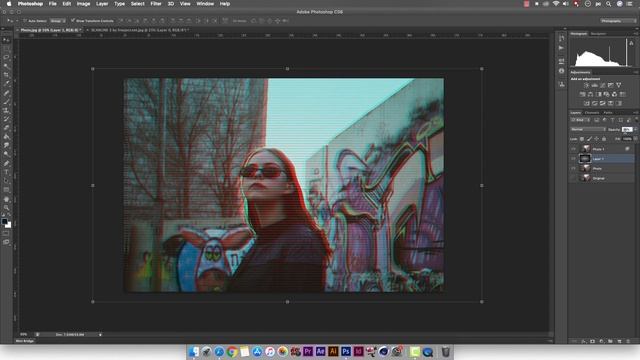The height and width of the screenshot is (360, 640).
Task: Show the Original layer
Action: click(573, 178)
